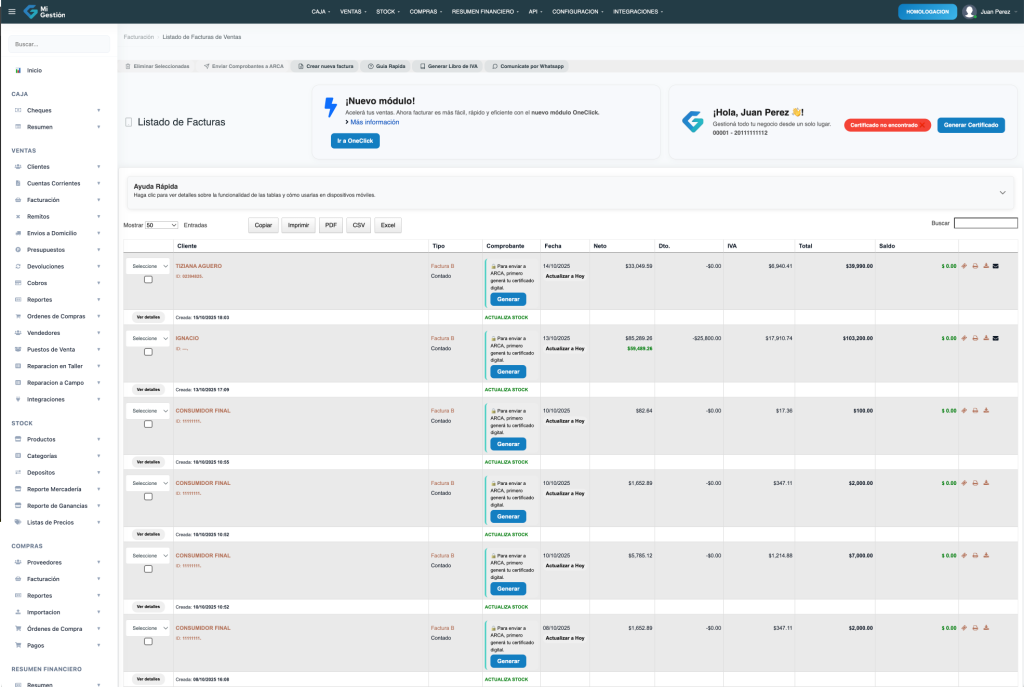This screenshot has height=687, width=1024.
Task: Click the Ir a OneClick button
Action: pyautogui.click(x=355, y=141)
